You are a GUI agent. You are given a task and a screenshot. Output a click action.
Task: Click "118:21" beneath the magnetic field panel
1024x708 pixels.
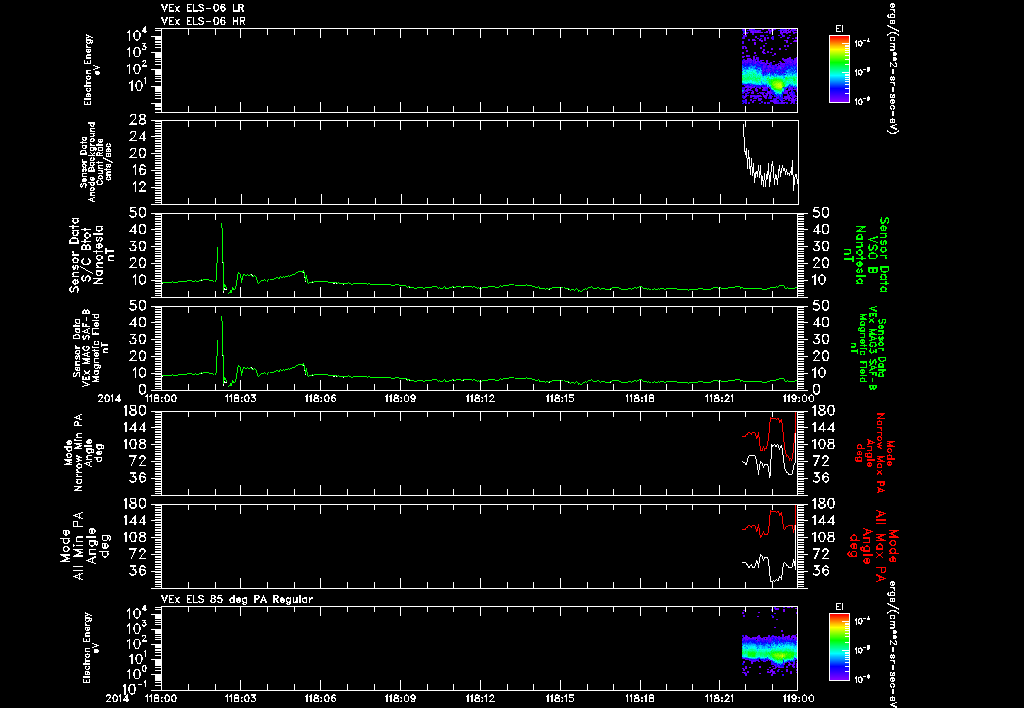click(719, 398)
